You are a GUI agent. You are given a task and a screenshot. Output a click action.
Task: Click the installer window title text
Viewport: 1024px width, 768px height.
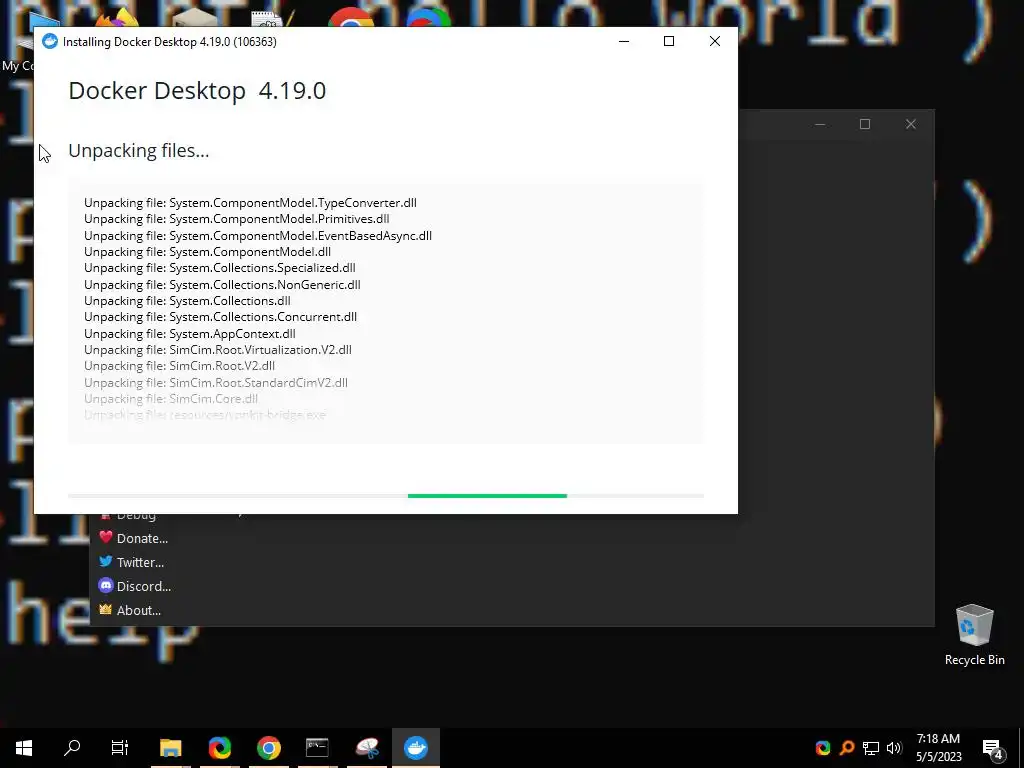coord(170,42)
